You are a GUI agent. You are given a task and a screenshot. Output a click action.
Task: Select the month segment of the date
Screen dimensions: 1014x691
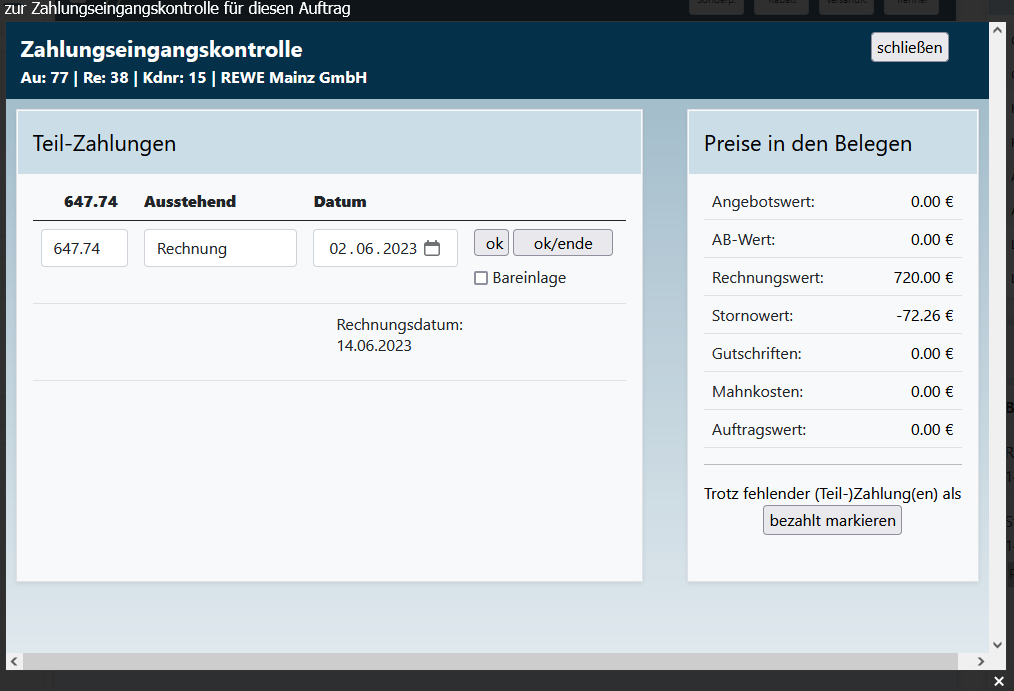[x=364, y=249]
